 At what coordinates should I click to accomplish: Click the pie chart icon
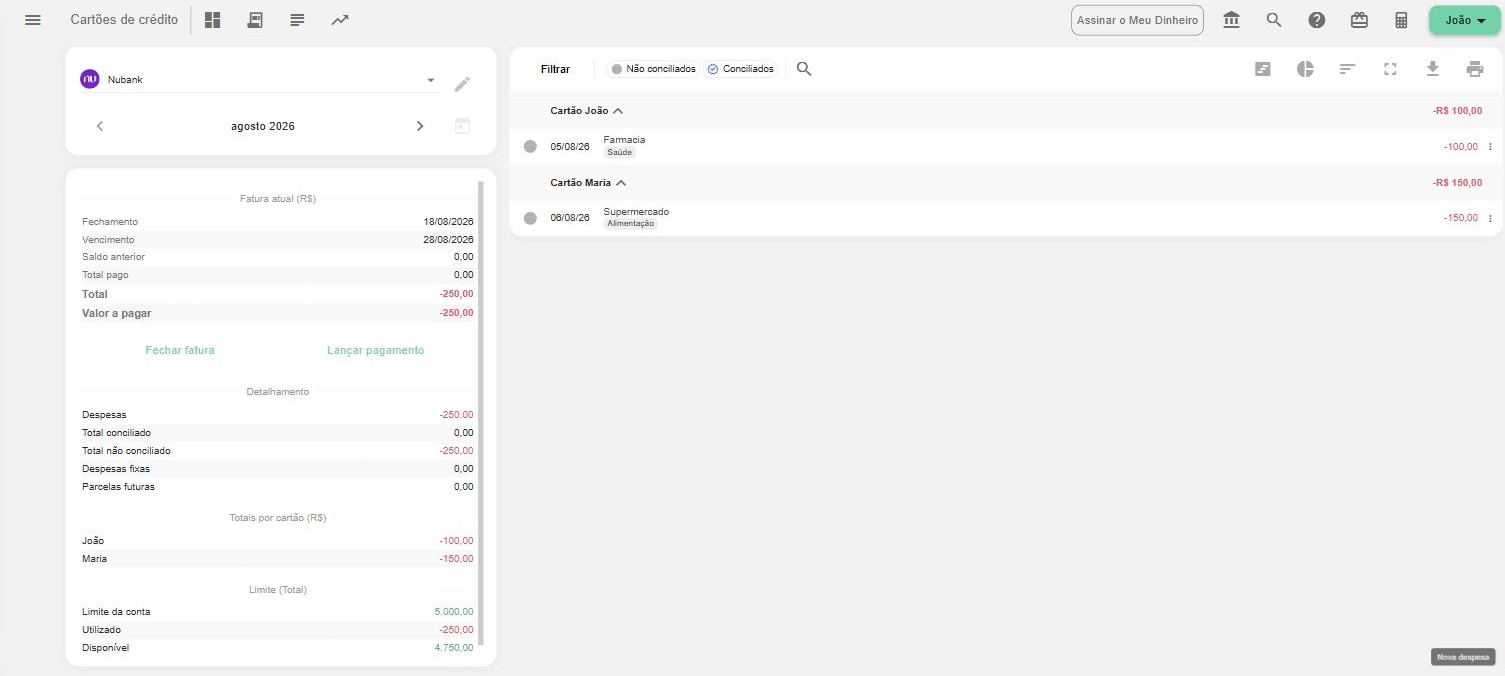[1305, 69]
